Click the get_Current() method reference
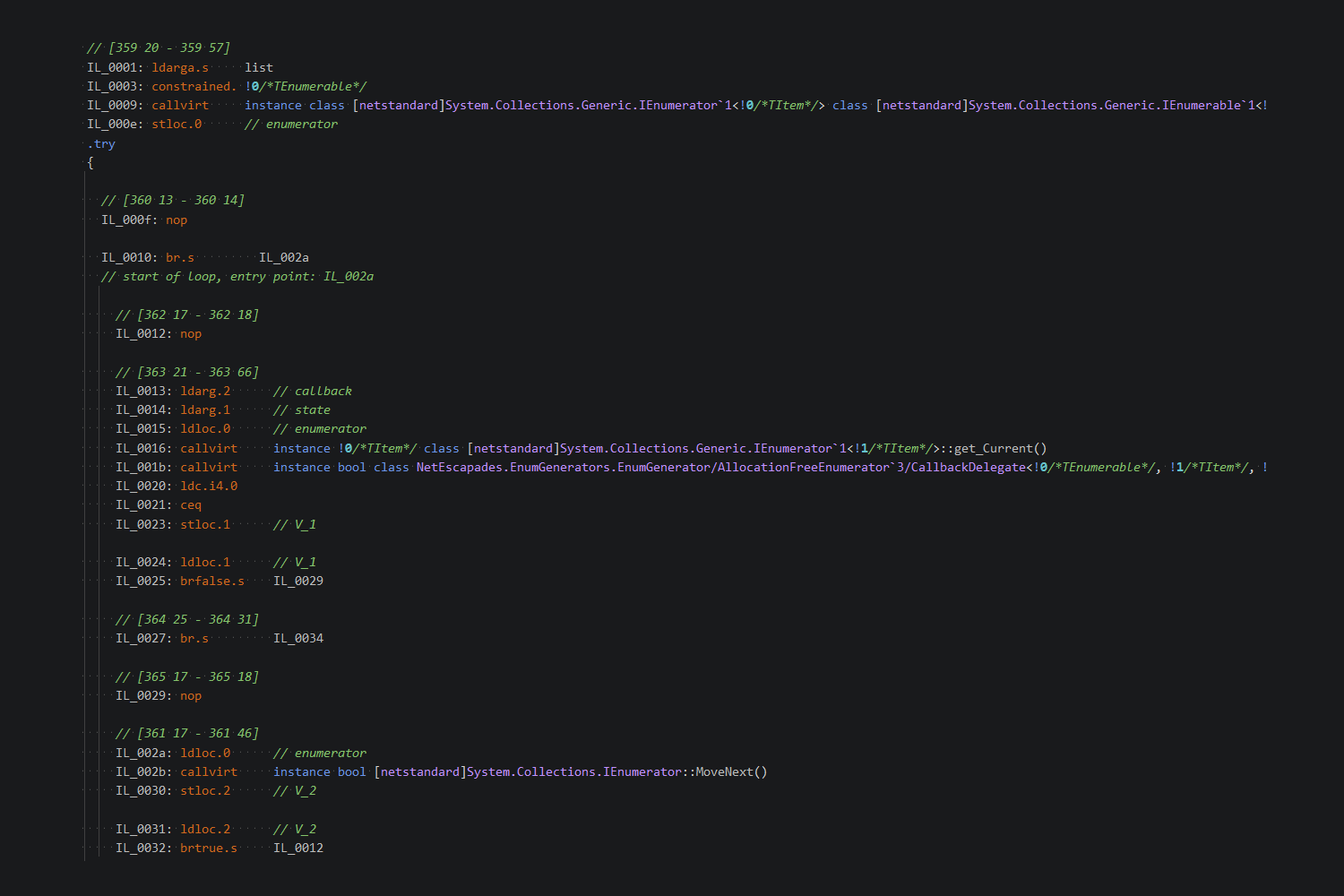This screenshot has height=896, width=1344. [x=1001, y=448]
